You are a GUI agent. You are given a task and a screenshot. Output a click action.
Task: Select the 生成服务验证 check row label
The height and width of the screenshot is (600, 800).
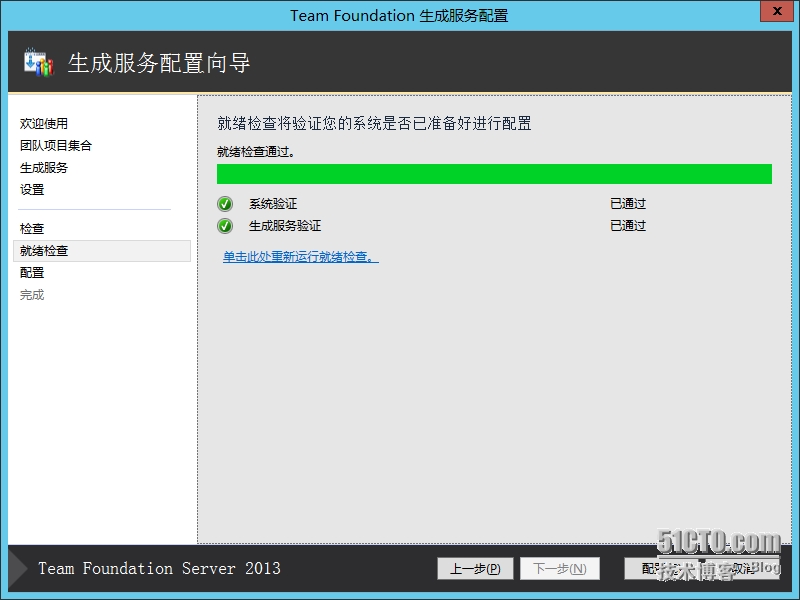coord(285,226)
